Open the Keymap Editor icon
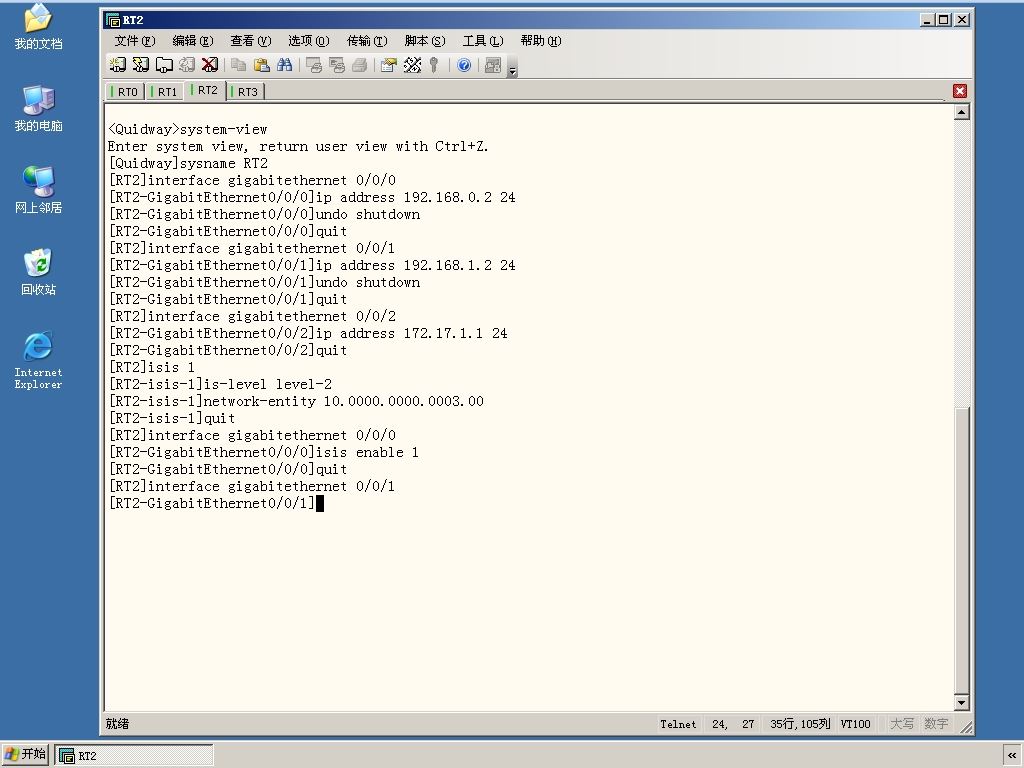Image resolution: width=1024 pixels, height=768 pixels. pos(412,65)
